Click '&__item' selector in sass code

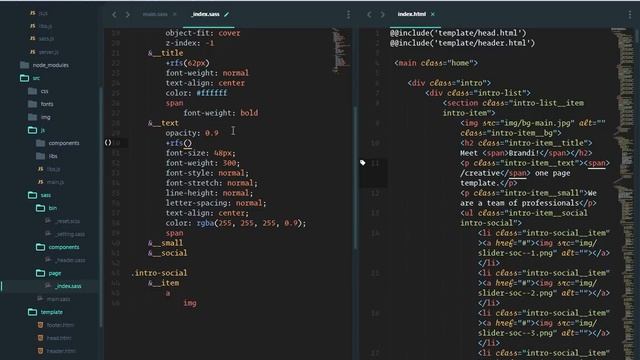163,283
